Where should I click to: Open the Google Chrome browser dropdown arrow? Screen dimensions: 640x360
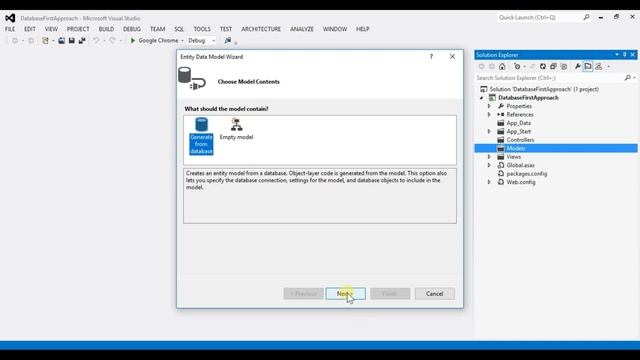(x=182, y=41)
